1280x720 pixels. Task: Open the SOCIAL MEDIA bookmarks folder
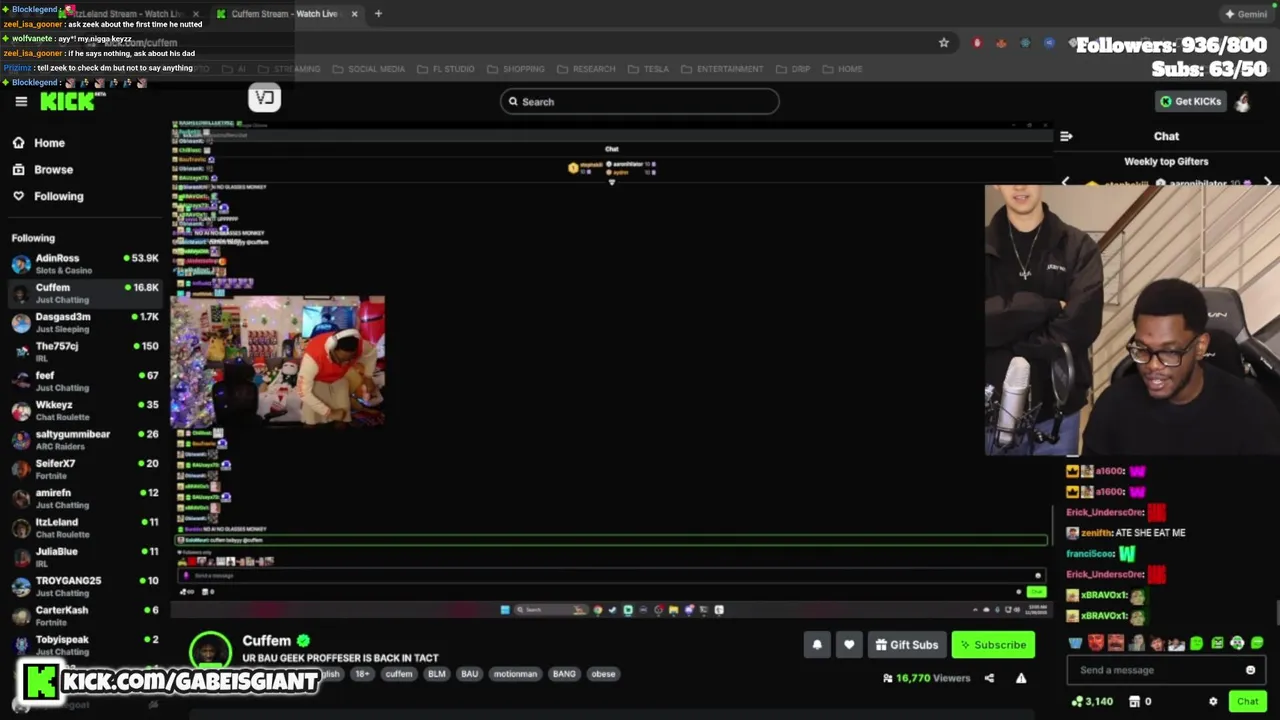tap(368, 69)
